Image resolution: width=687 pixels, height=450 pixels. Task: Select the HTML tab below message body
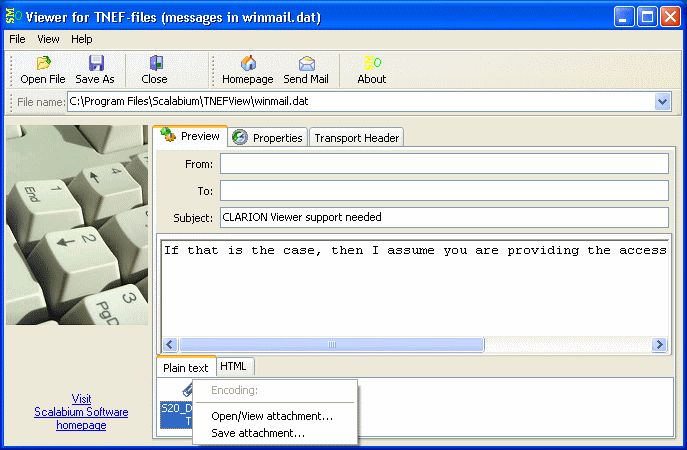point(236,366)
